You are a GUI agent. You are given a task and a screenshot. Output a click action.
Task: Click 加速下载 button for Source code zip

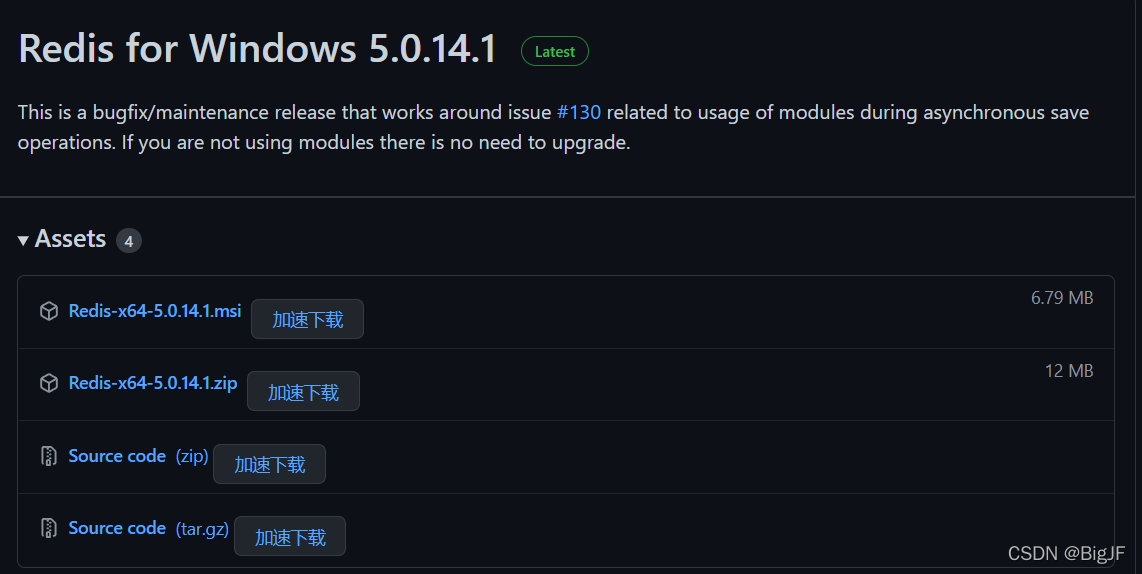coord(269,464)
